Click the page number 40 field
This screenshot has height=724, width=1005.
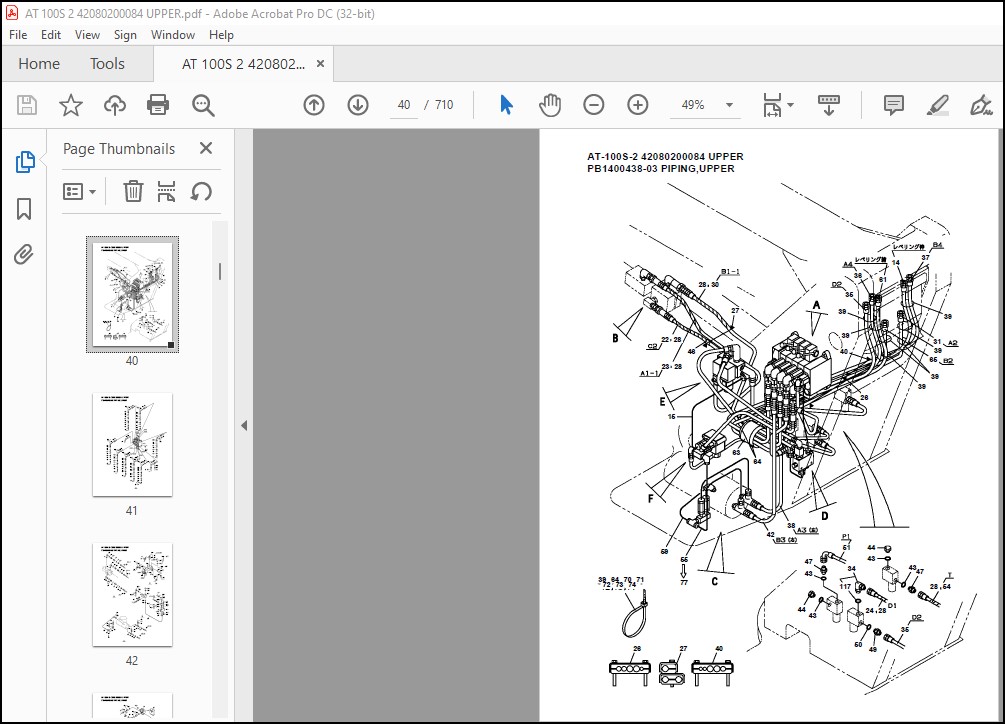[x=404, y=105]
